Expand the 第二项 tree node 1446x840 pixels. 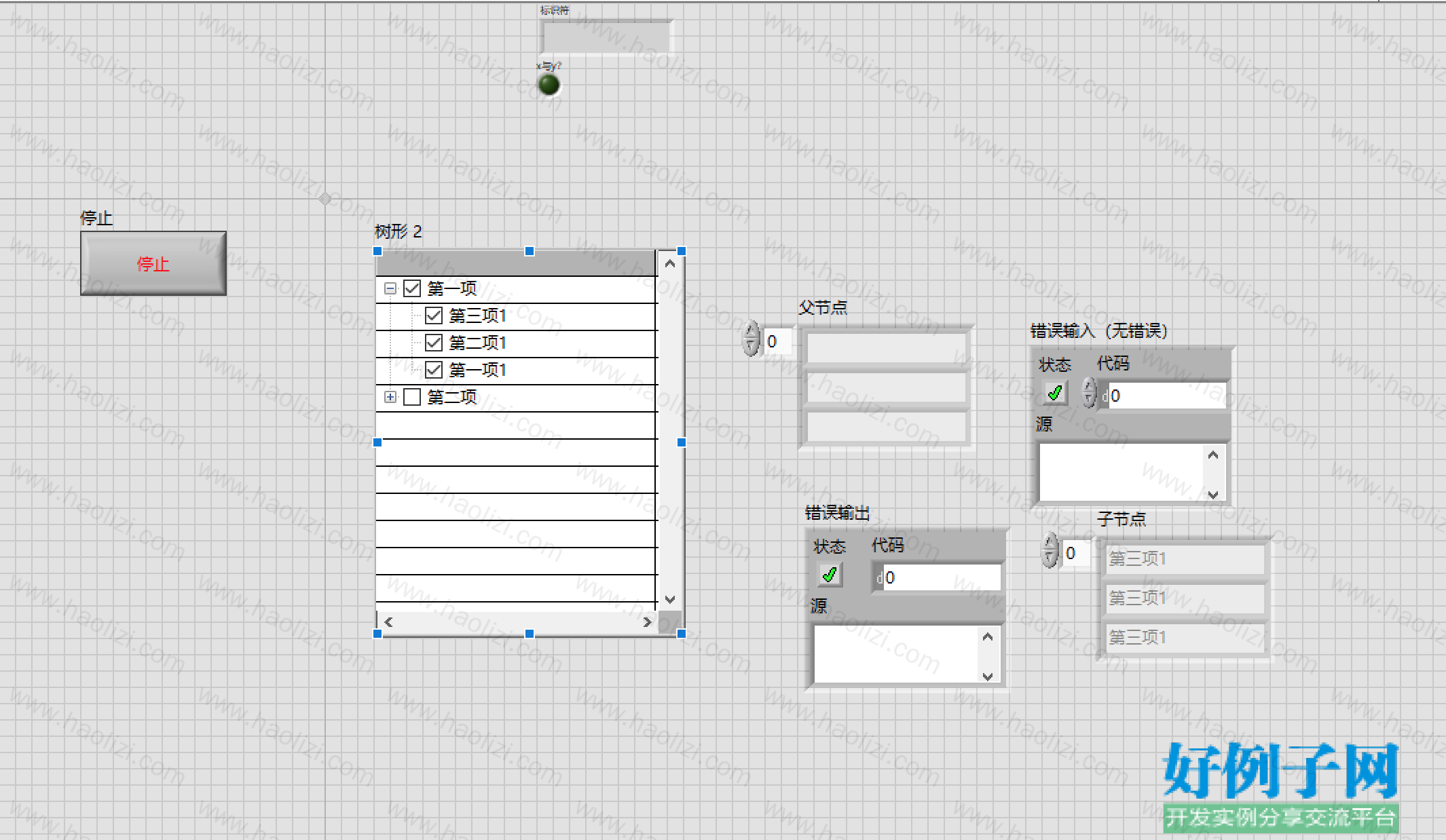click(x=390, y=397)
